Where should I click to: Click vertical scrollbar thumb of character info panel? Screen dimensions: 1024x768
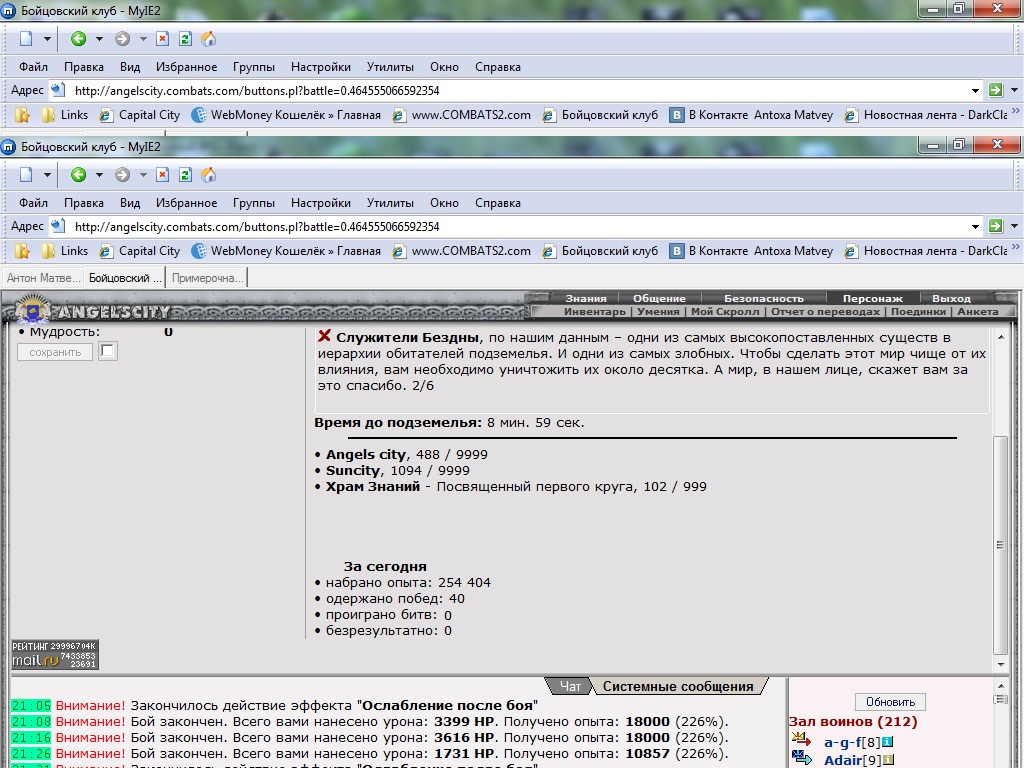1000,545
